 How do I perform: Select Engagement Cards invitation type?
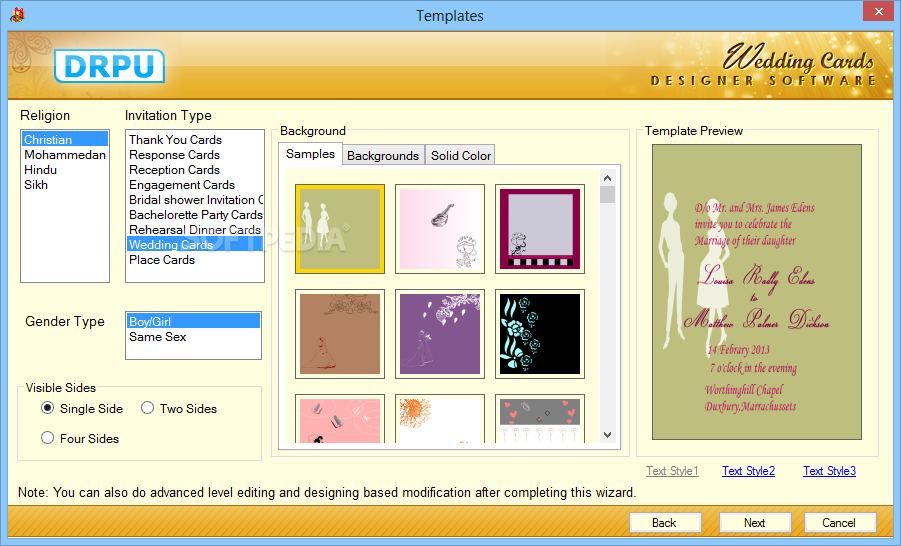click(x=195, y=184)
